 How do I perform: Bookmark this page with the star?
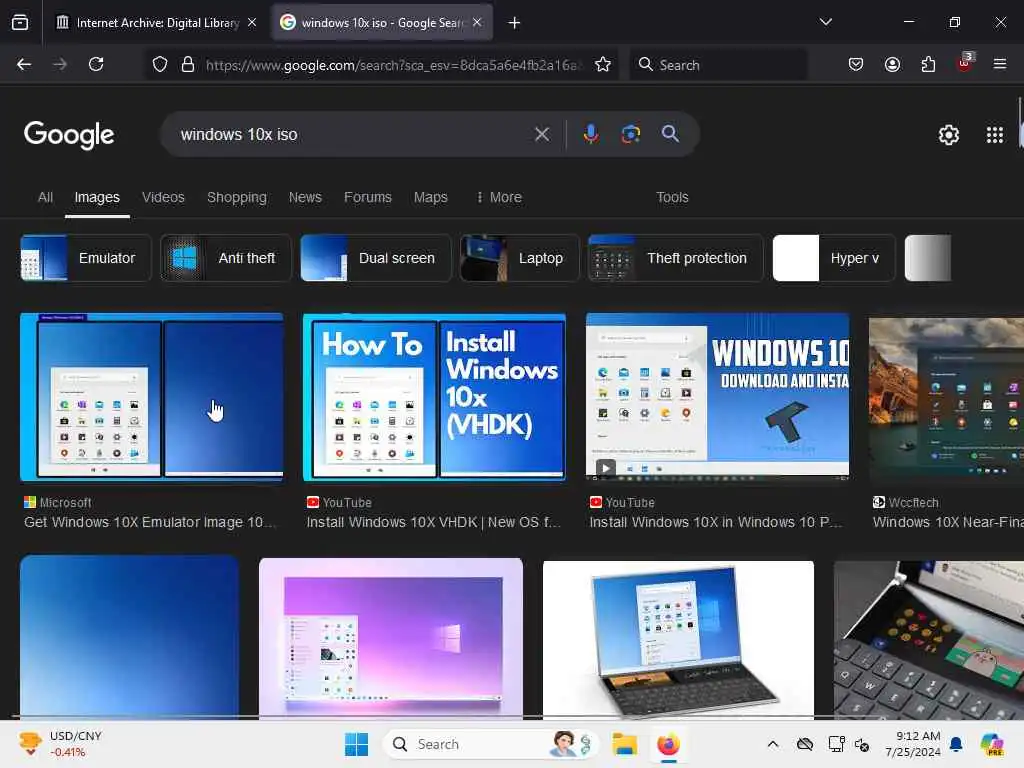pos(603,64)
